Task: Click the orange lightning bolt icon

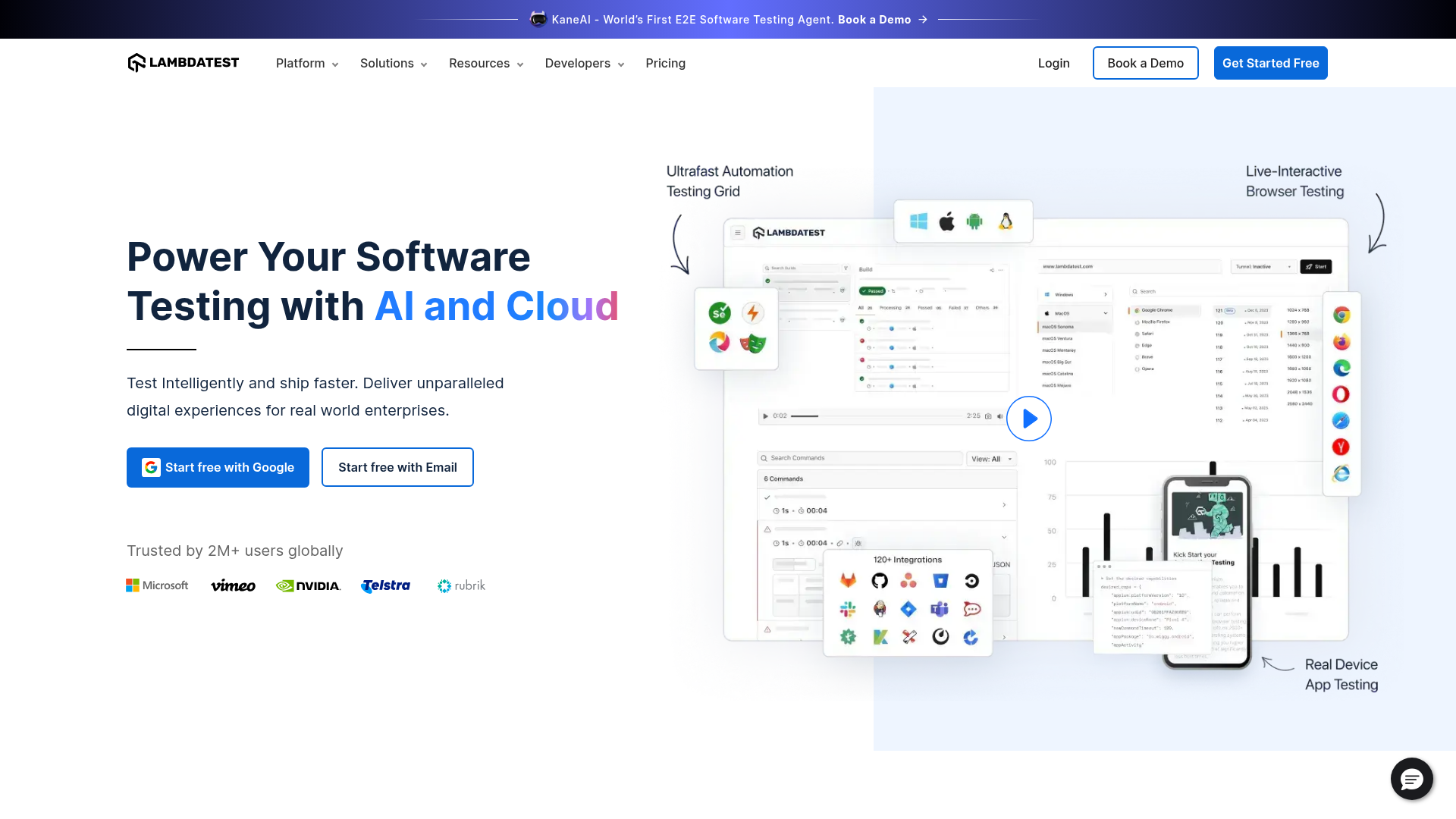Action: [x=753, y=312]
